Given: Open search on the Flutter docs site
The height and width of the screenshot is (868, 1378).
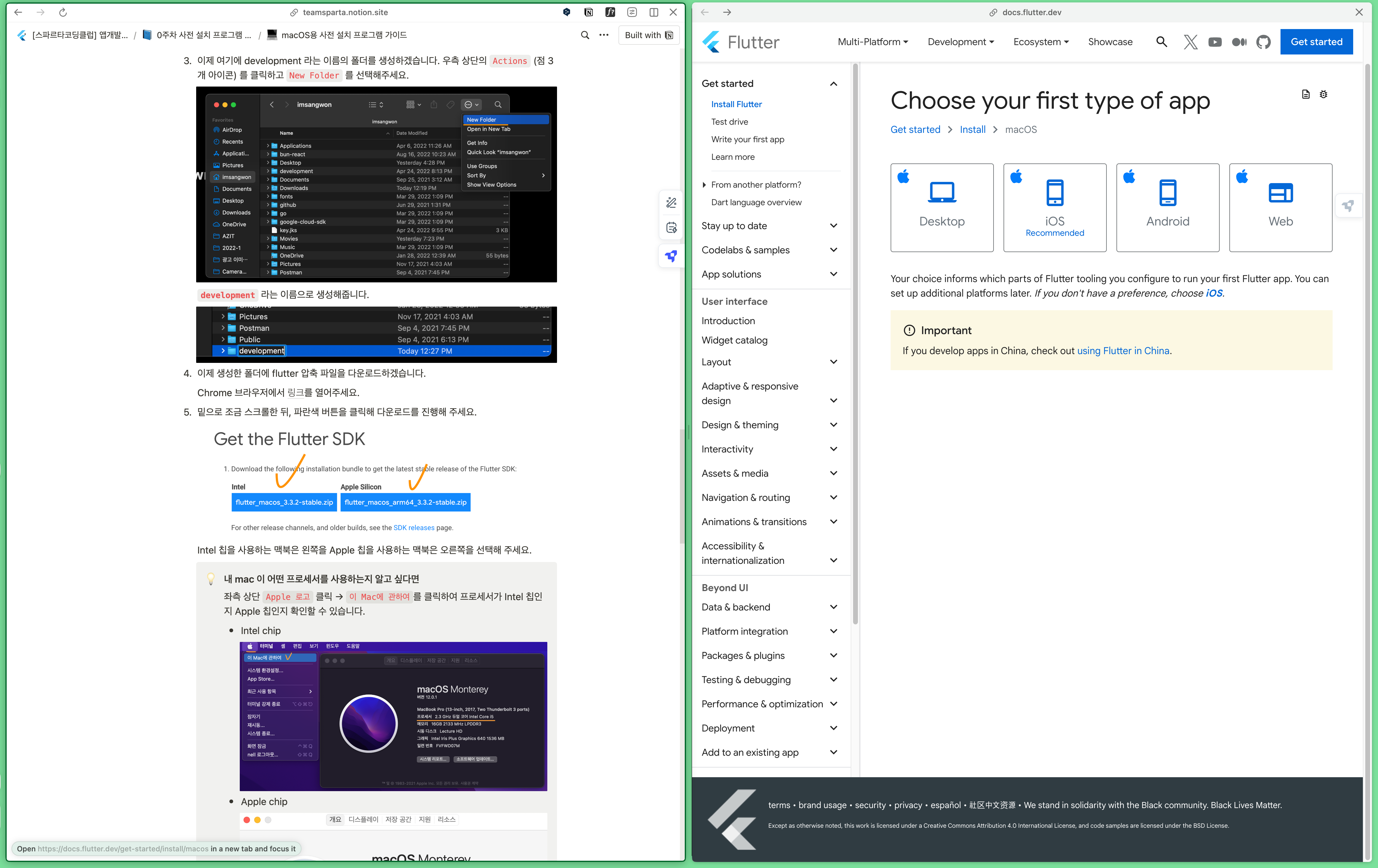Looking at the screenshot, I should [1161, 42].
